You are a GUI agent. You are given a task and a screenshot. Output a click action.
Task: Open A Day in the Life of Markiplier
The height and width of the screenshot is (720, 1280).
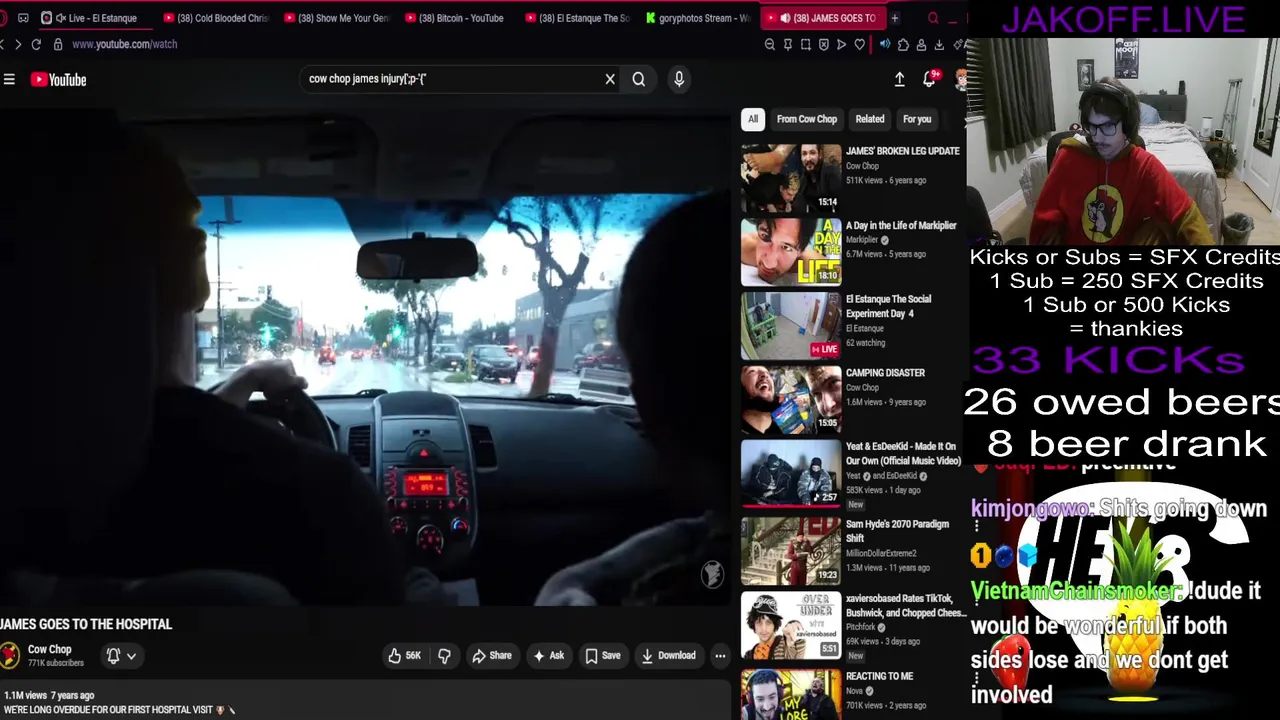(901, 226)
